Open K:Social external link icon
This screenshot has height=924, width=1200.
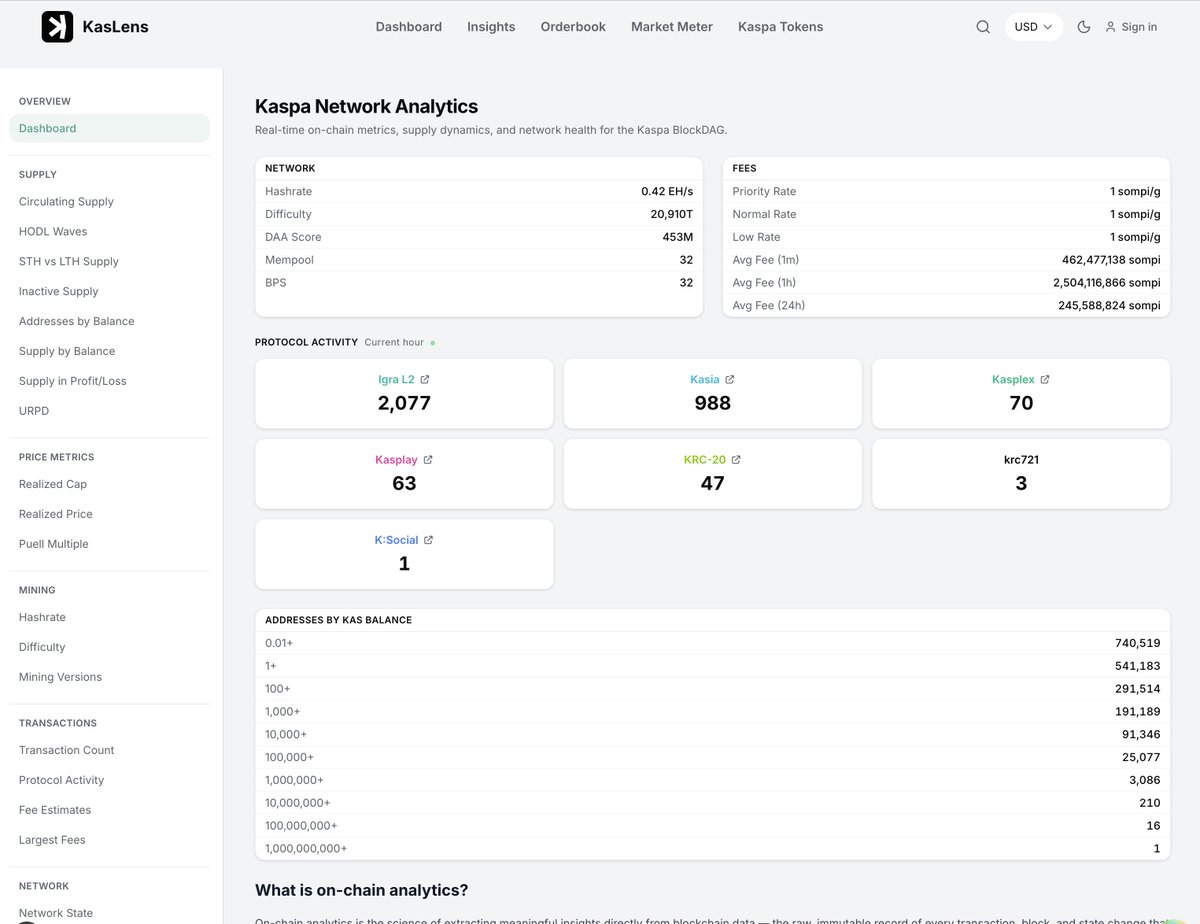(x=429, y=540)
